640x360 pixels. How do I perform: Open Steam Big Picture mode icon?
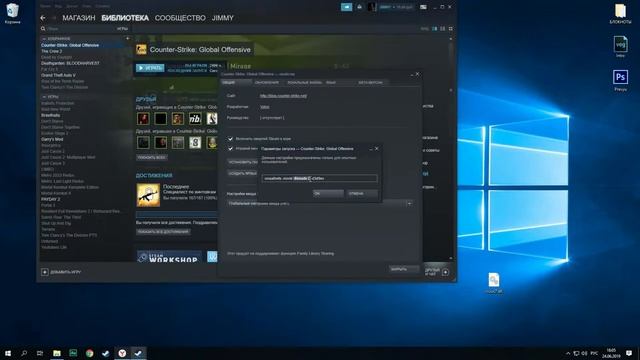pyautogui.click(x=423, y=7)
